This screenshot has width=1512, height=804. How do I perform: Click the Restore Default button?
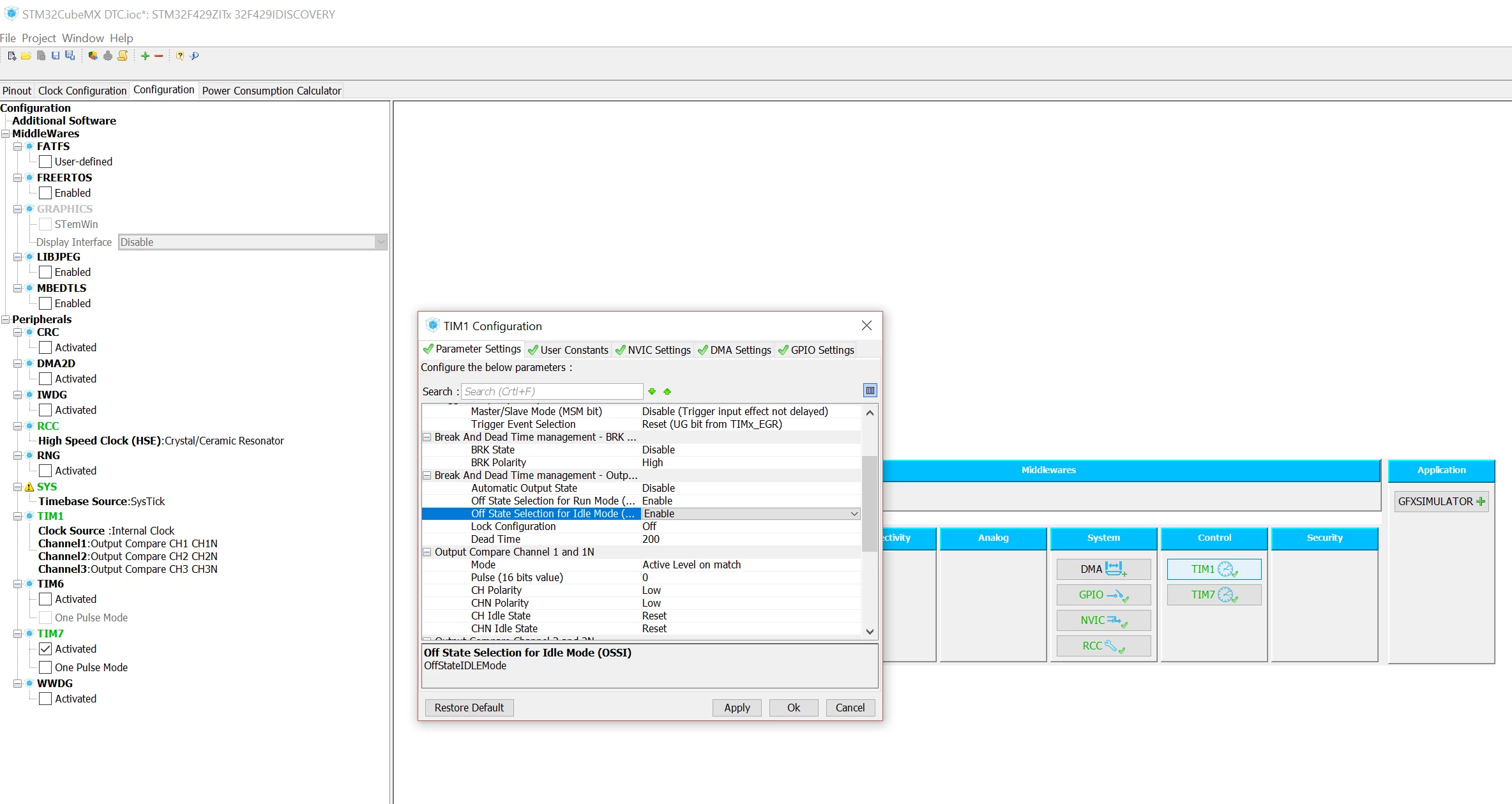coord(469,708)
